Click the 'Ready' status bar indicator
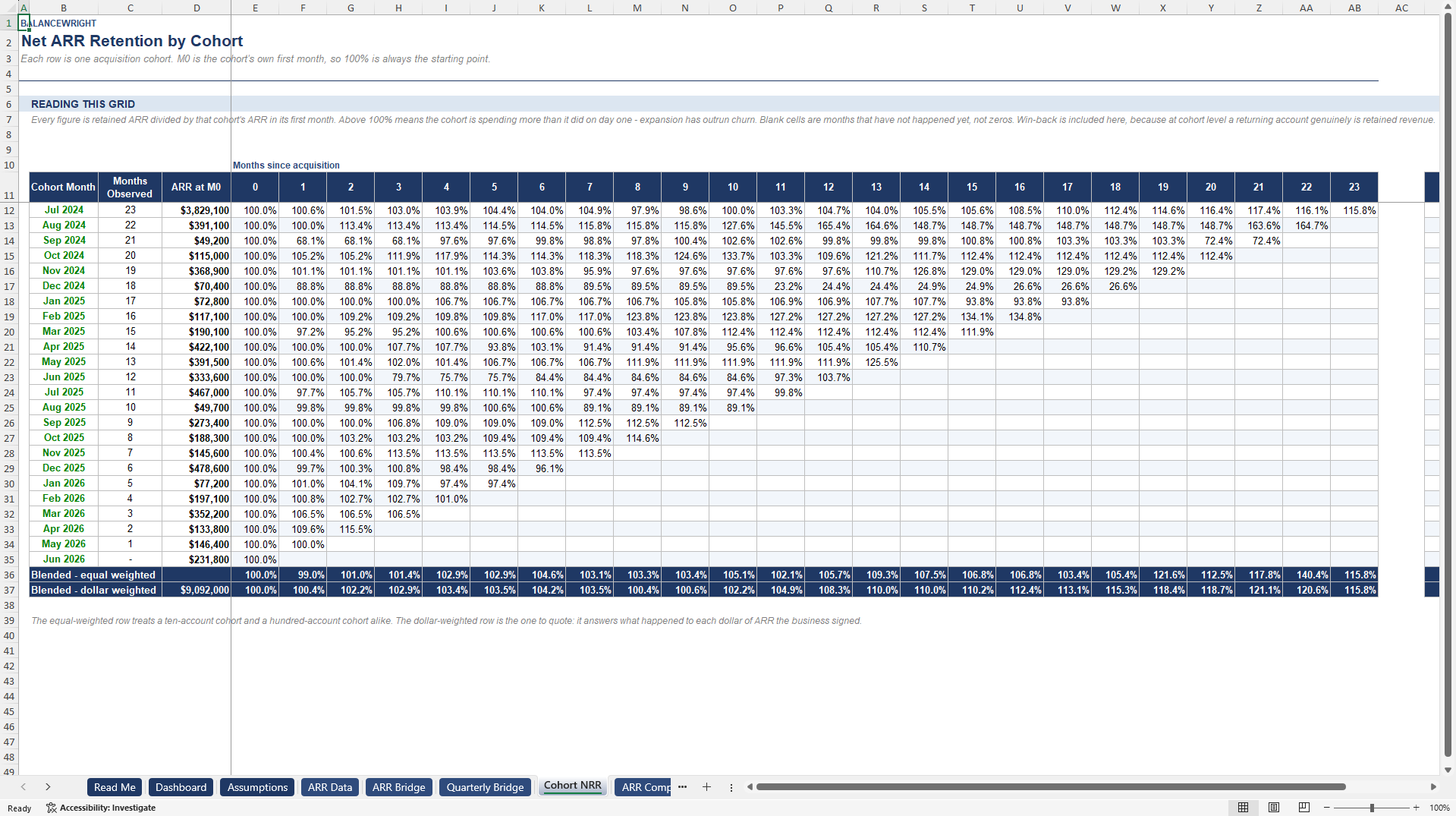The image size is (1456, 816). click(19, 808)
